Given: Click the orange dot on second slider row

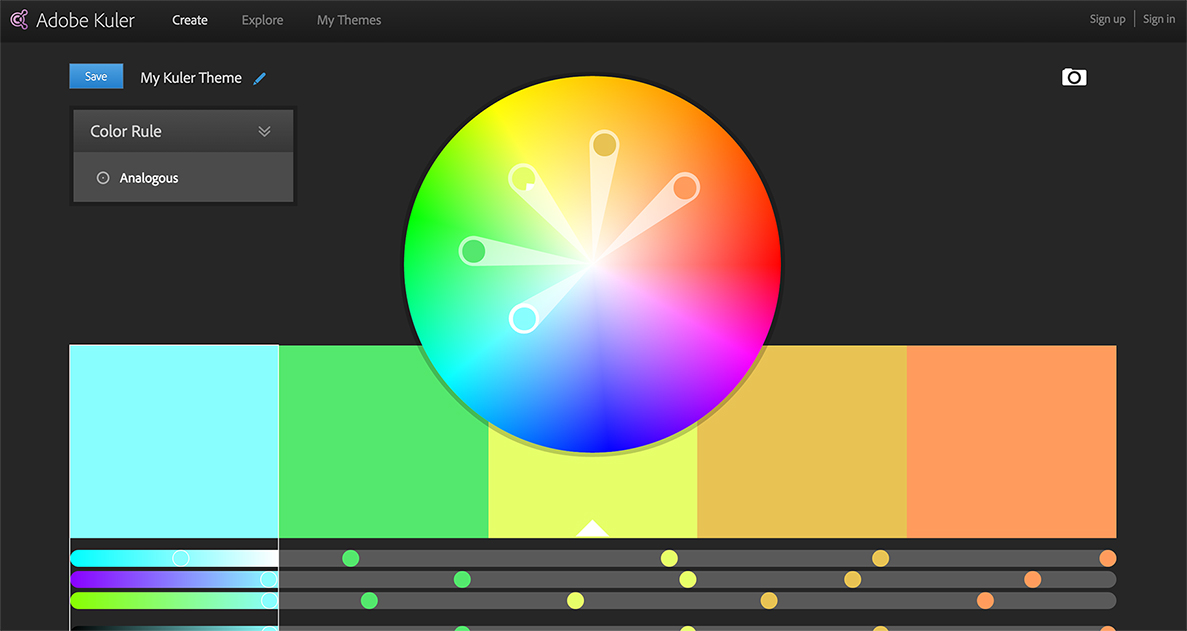Looking at the screenshot, I should point(1033,580).
